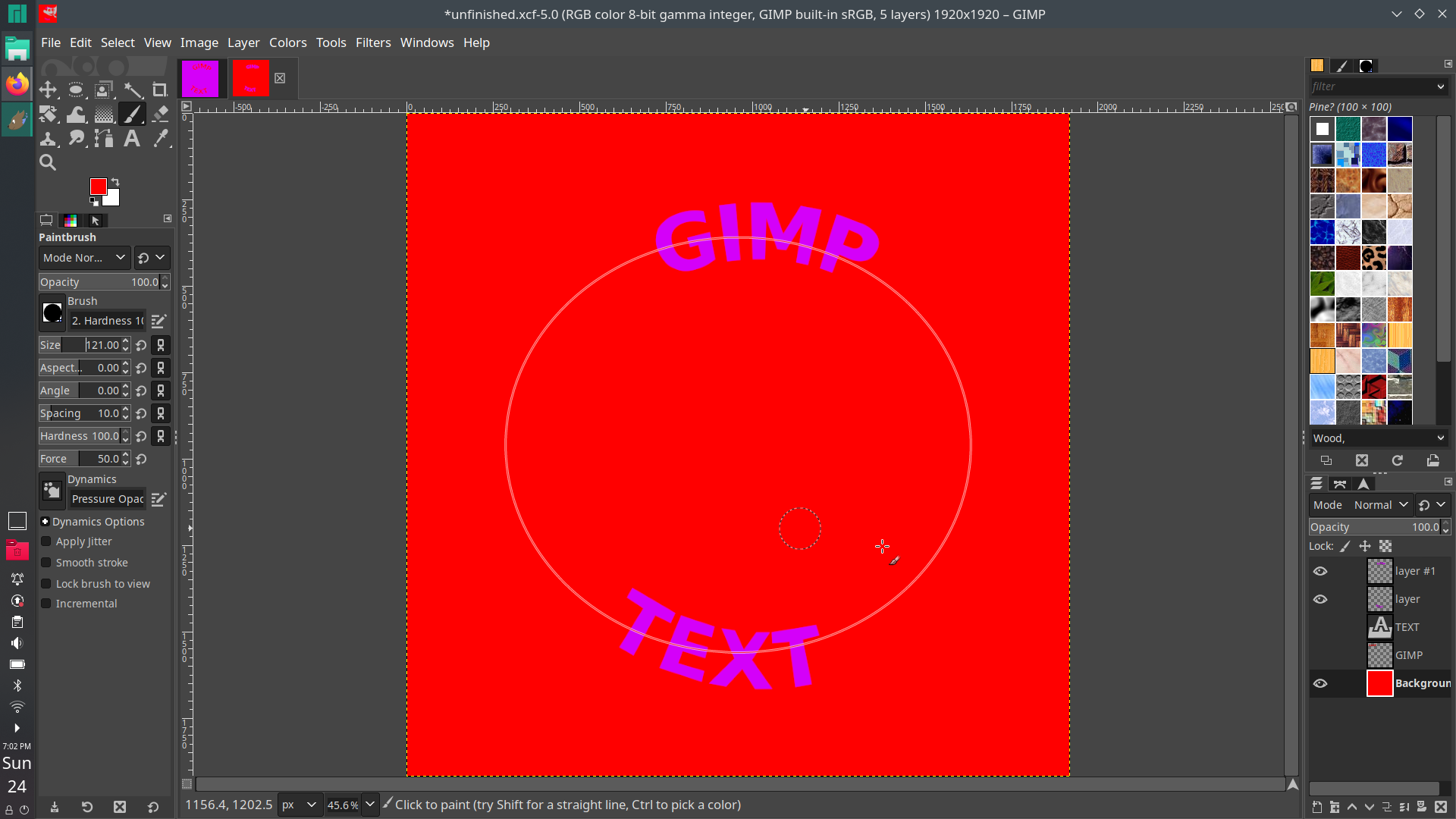
Task: Reset colors to black and white
Action: click(x=94, y=202)
